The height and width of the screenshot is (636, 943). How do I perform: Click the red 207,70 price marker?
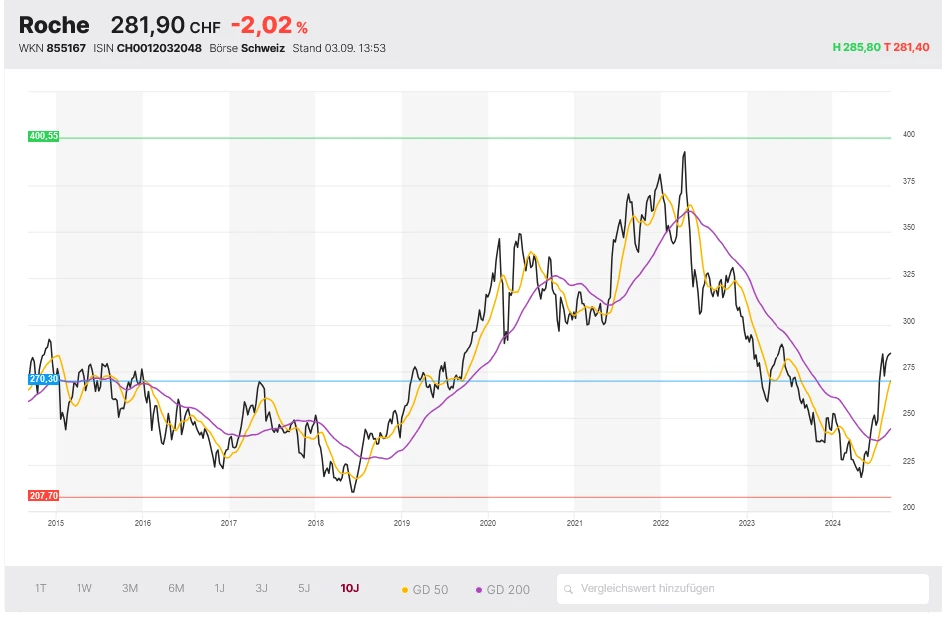pyautogui.click(x=44, y=496)
